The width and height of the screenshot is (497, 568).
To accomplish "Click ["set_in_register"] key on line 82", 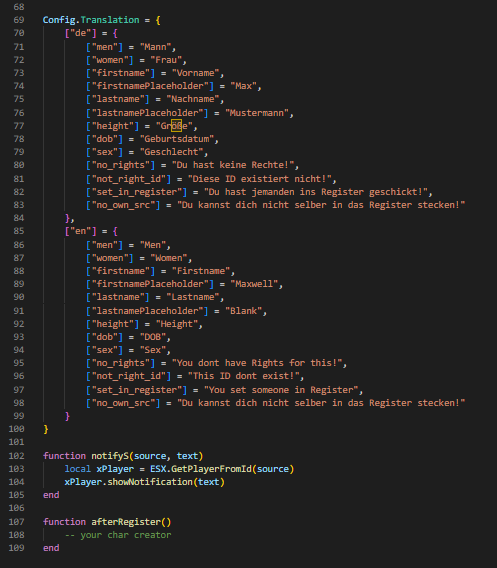I will click(x=137, y=192).
